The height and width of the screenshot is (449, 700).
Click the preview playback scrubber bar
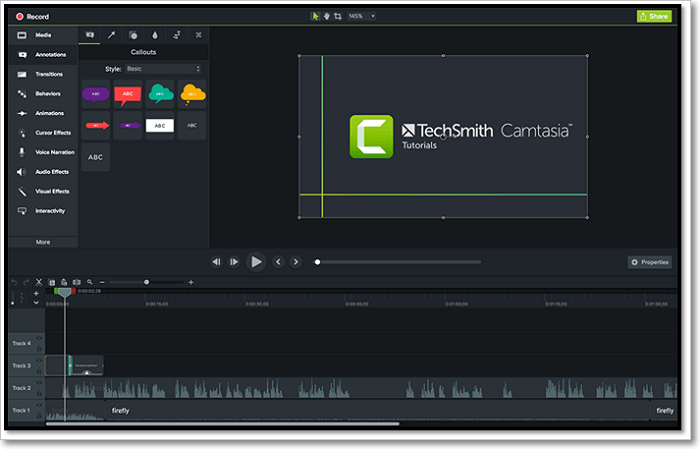pyautogui.click(x=399, y=262)
